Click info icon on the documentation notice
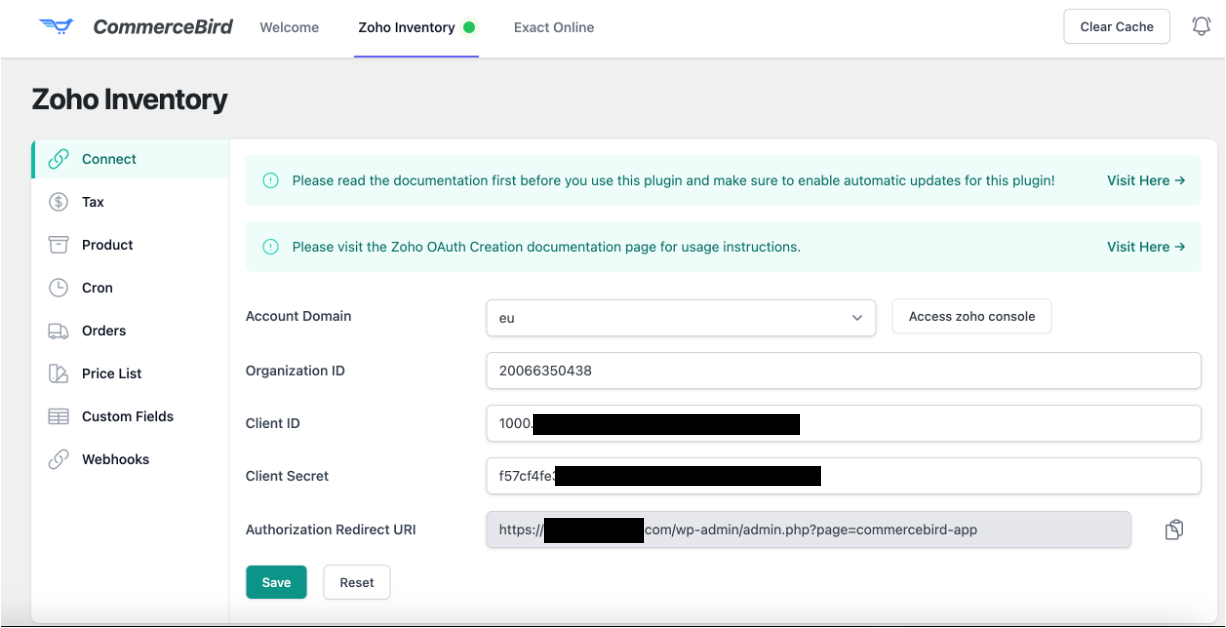Image resolution: width=1226 pixels, height=628 pixels. (x=270, y=181)
